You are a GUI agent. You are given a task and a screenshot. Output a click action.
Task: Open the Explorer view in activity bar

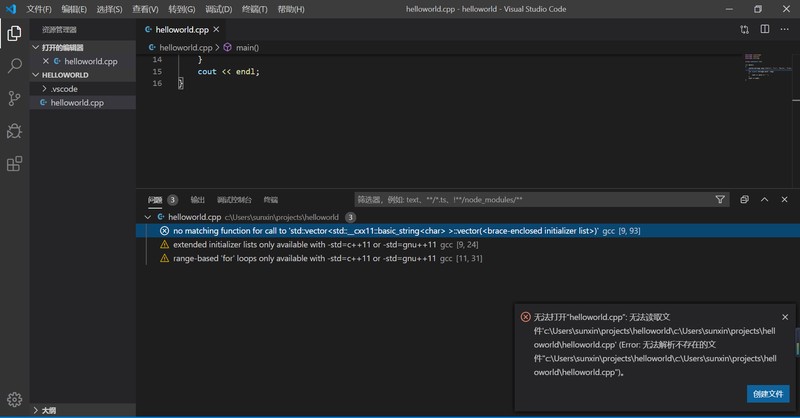pos(14,33)
